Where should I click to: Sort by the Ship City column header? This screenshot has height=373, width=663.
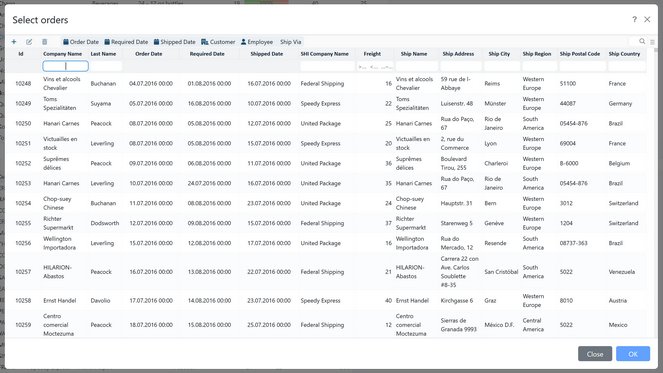[x=499, y=54]
